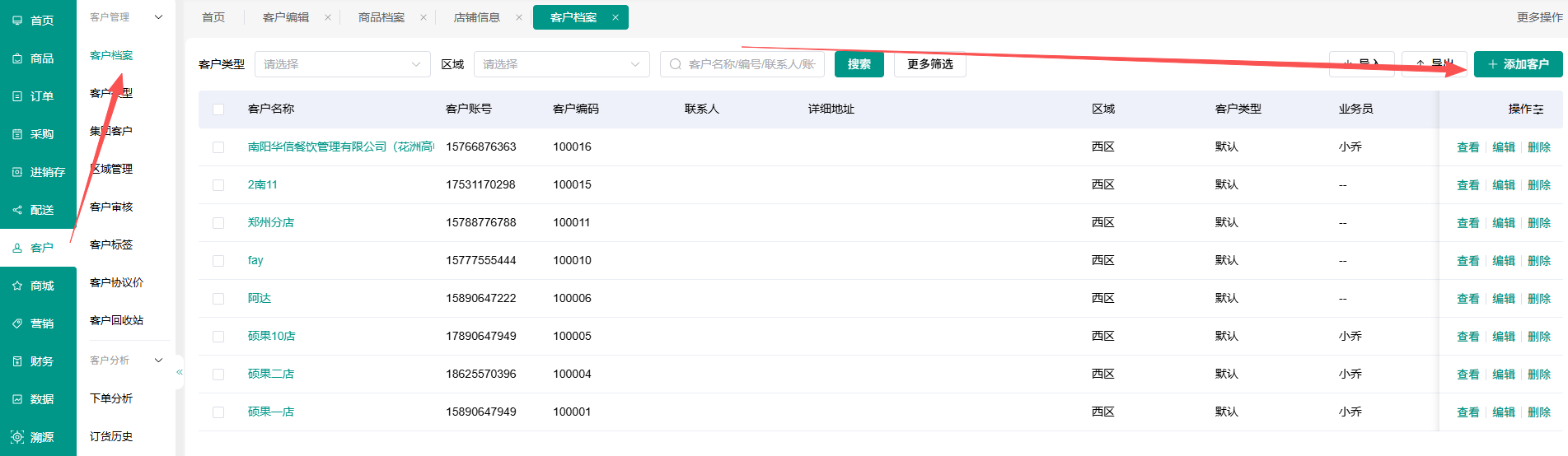Check the row for 阿达

(x=218, y=299)
